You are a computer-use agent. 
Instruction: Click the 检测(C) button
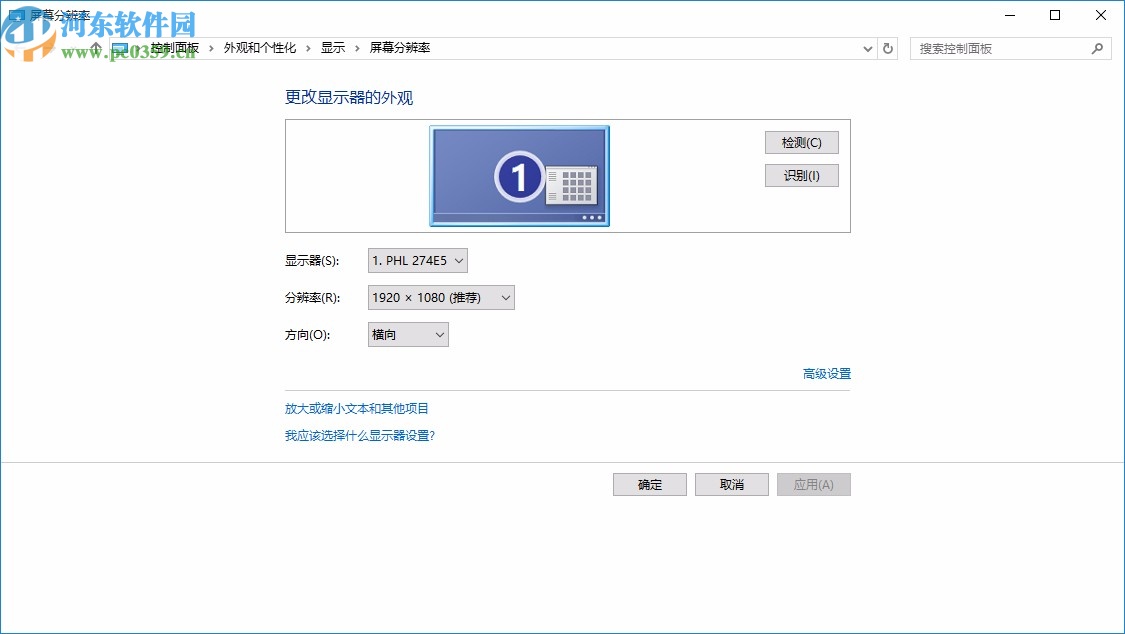tap(801, 142)
